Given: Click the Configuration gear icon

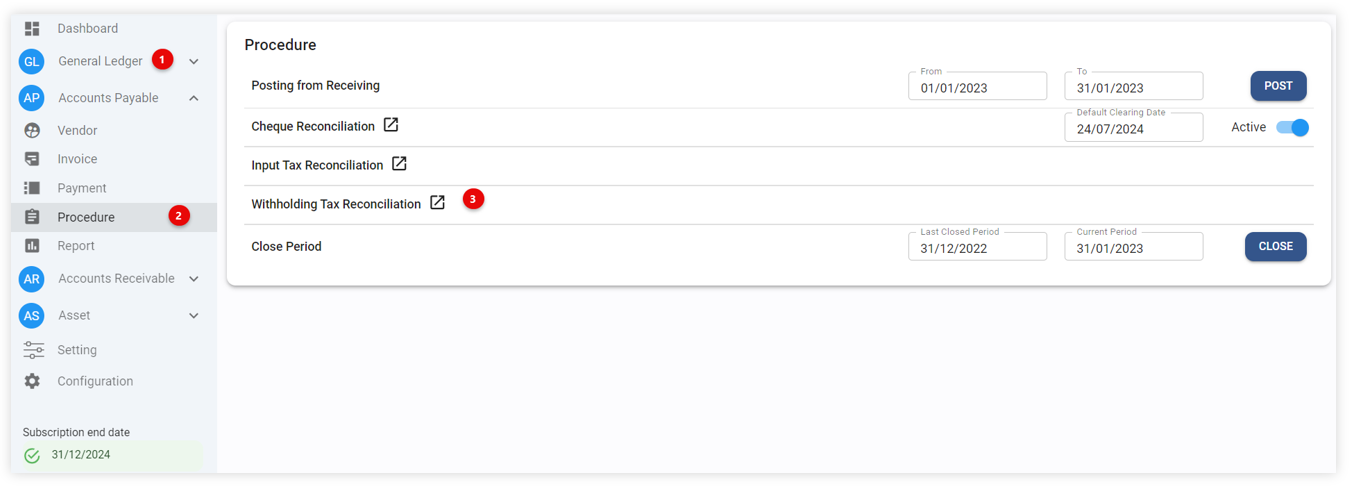Looking at the screenshot, I should pos(32,381).
